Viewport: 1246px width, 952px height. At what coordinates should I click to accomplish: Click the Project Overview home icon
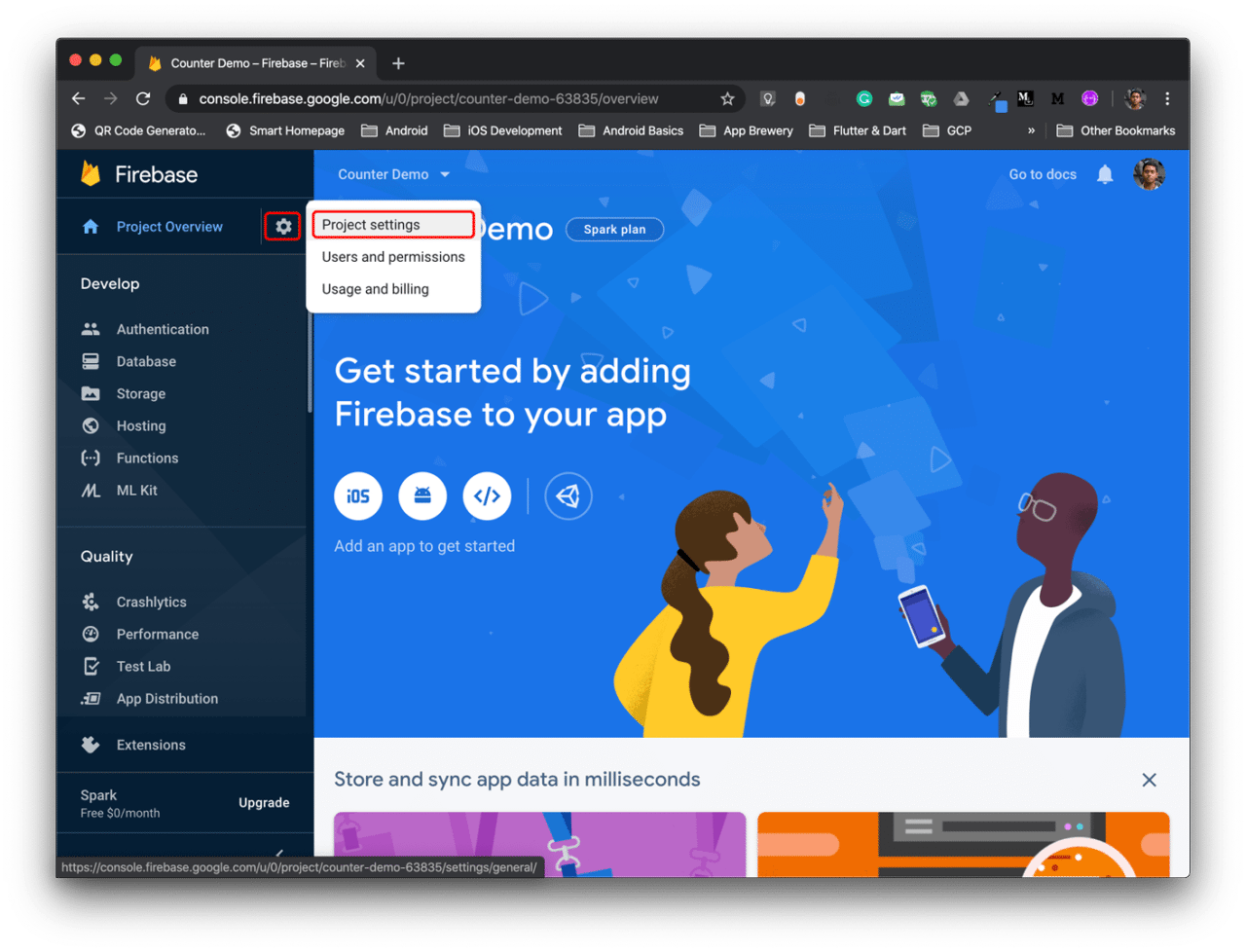point(91,227)
